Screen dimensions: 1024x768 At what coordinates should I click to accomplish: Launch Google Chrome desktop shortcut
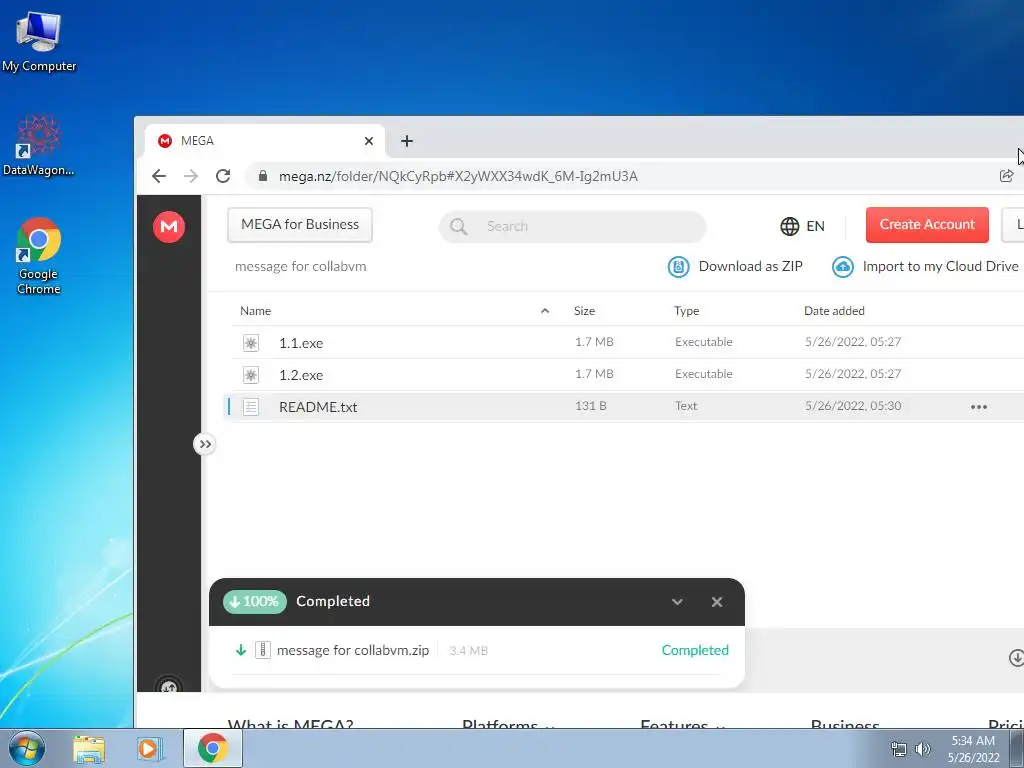click(x=39, y=255)
